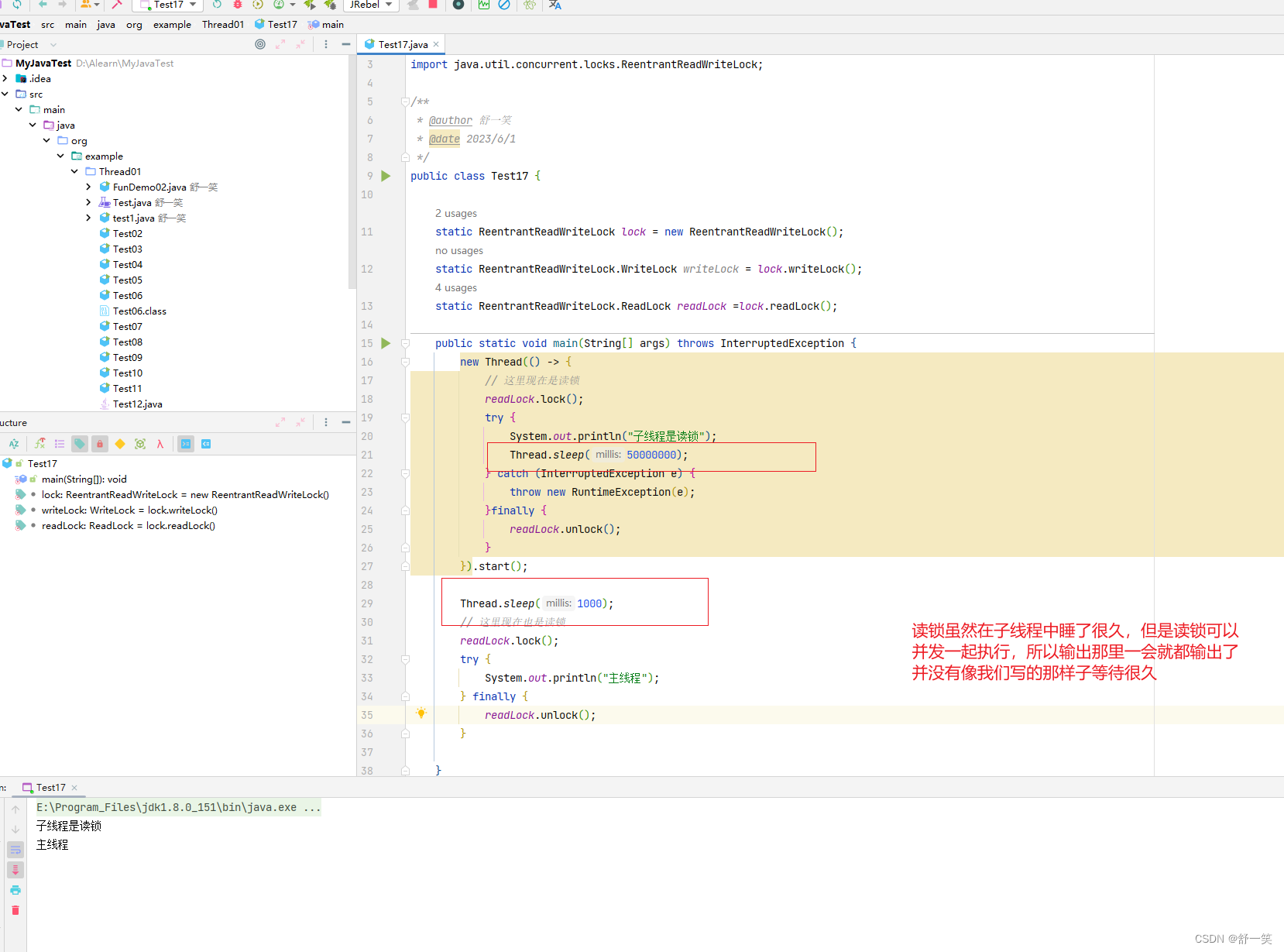Click the JRebel run rocket icon

click(x=310, y=5)
